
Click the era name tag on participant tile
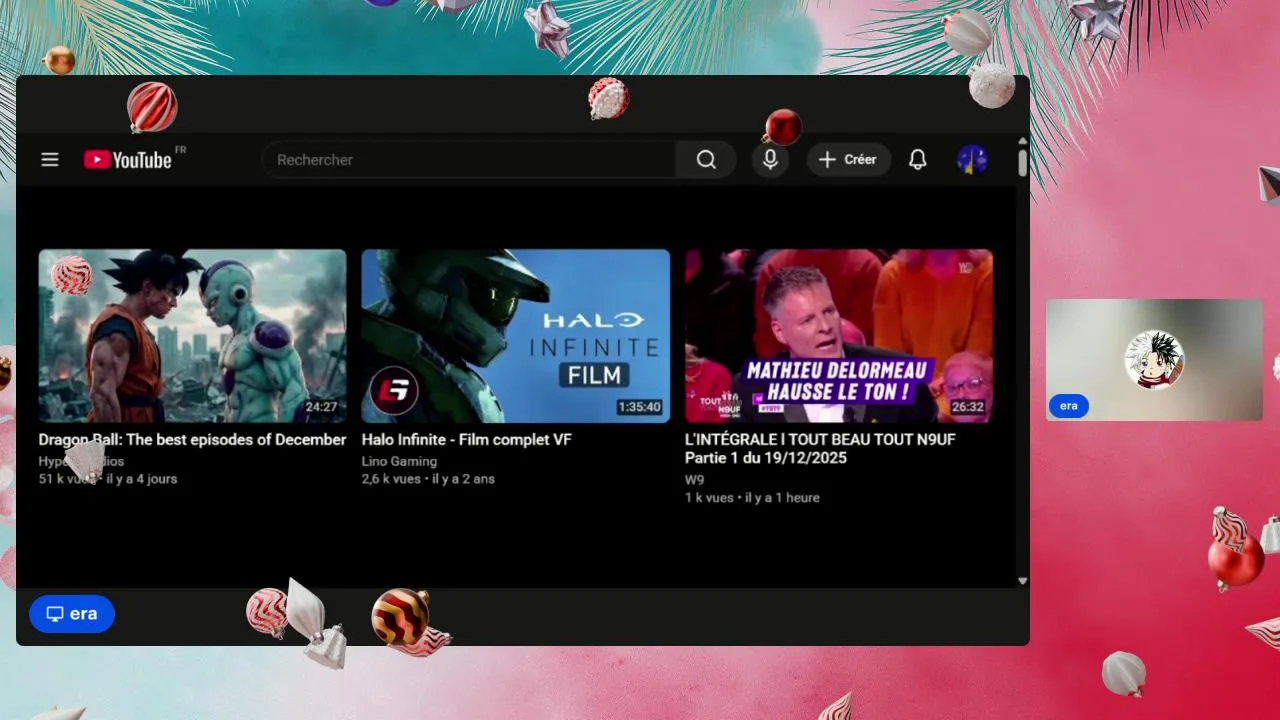[1068, 406]
